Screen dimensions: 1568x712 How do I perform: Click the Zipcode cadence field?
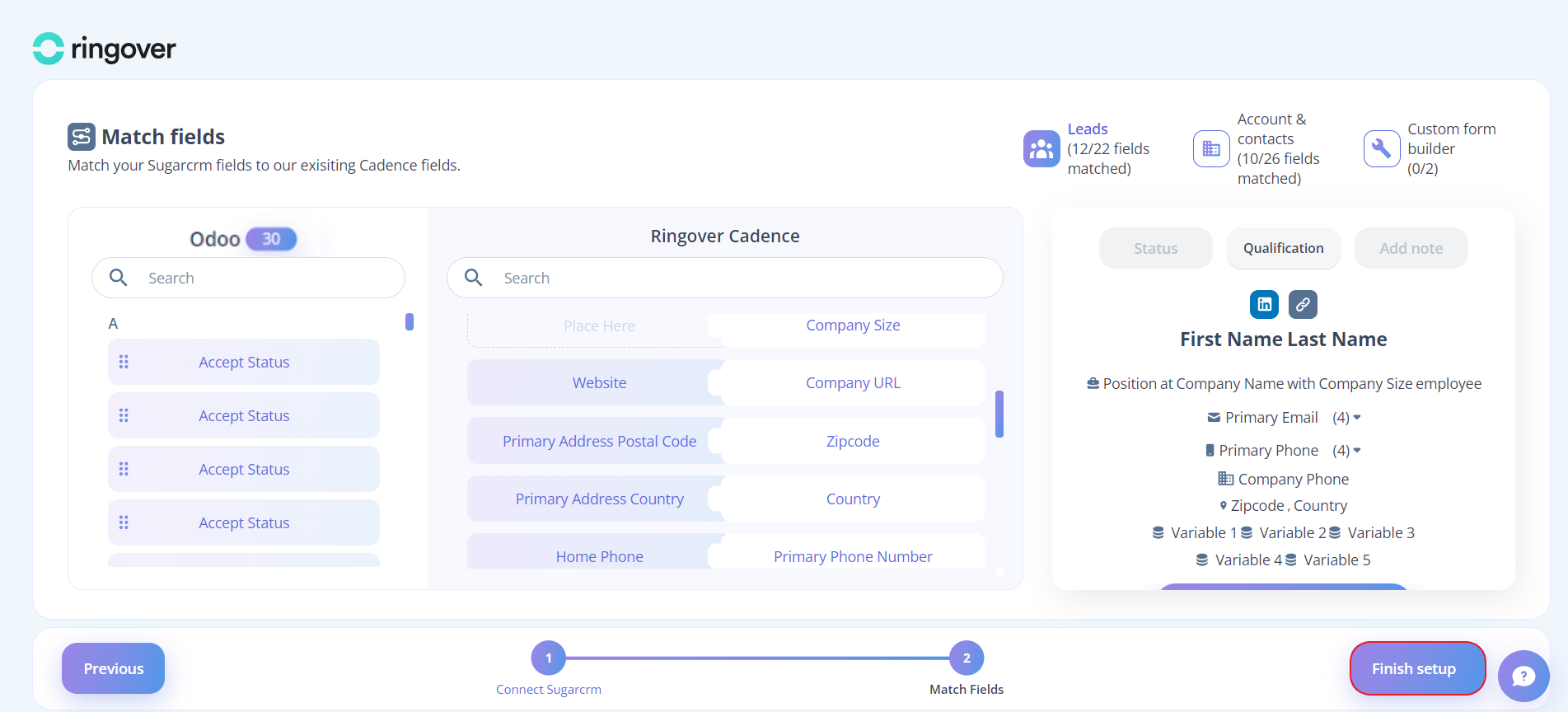click(853, 442)
